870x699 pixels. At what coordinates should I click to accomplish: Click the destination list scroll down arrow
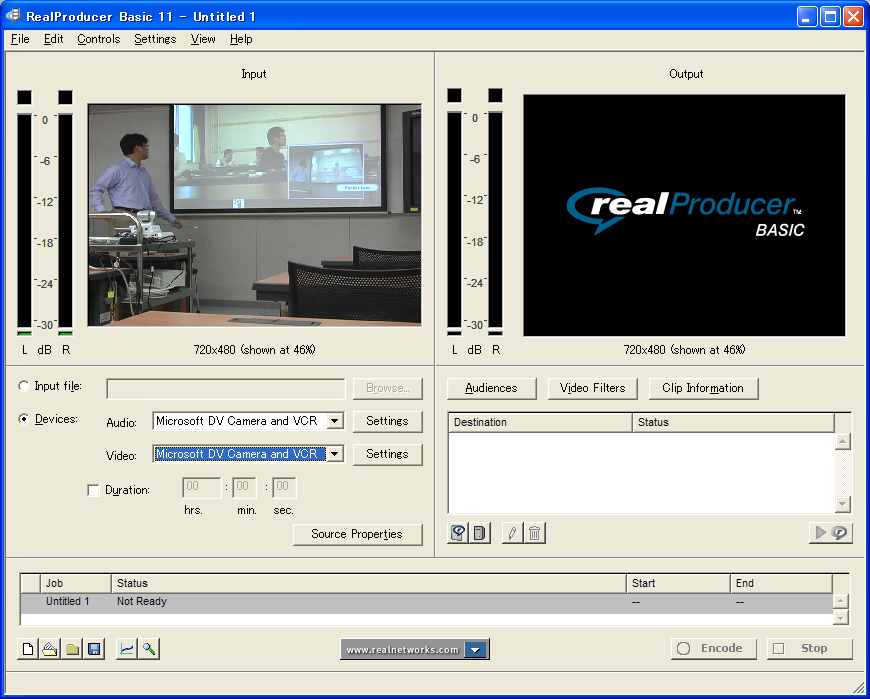point(843,504)
